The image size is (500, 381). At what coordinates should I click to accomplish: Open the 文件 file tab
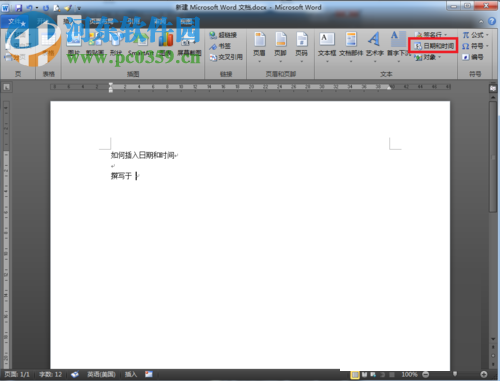(14, 22)
